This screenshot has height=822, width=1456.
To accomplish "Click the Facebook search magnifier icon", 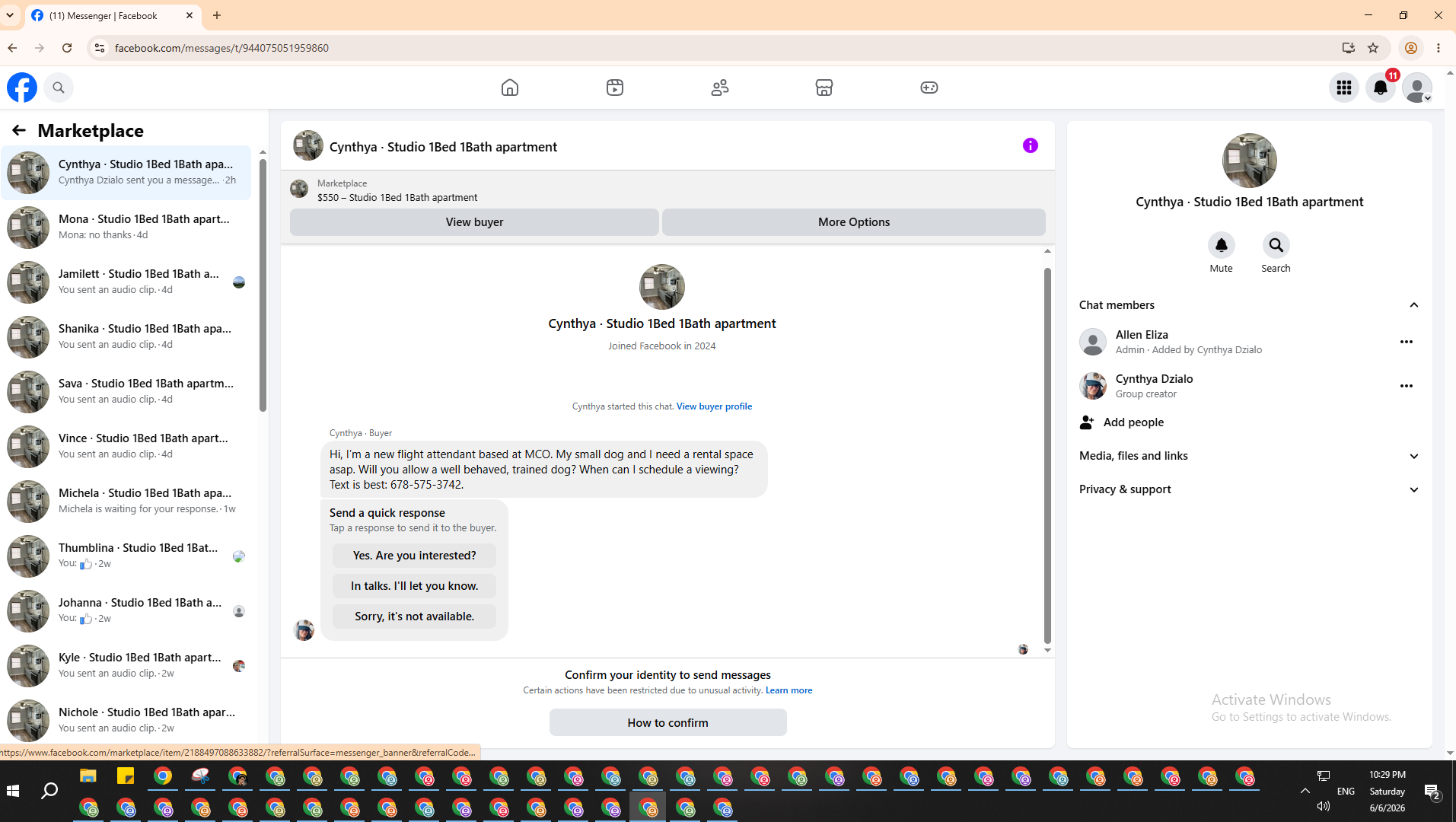I will point(59,88).
